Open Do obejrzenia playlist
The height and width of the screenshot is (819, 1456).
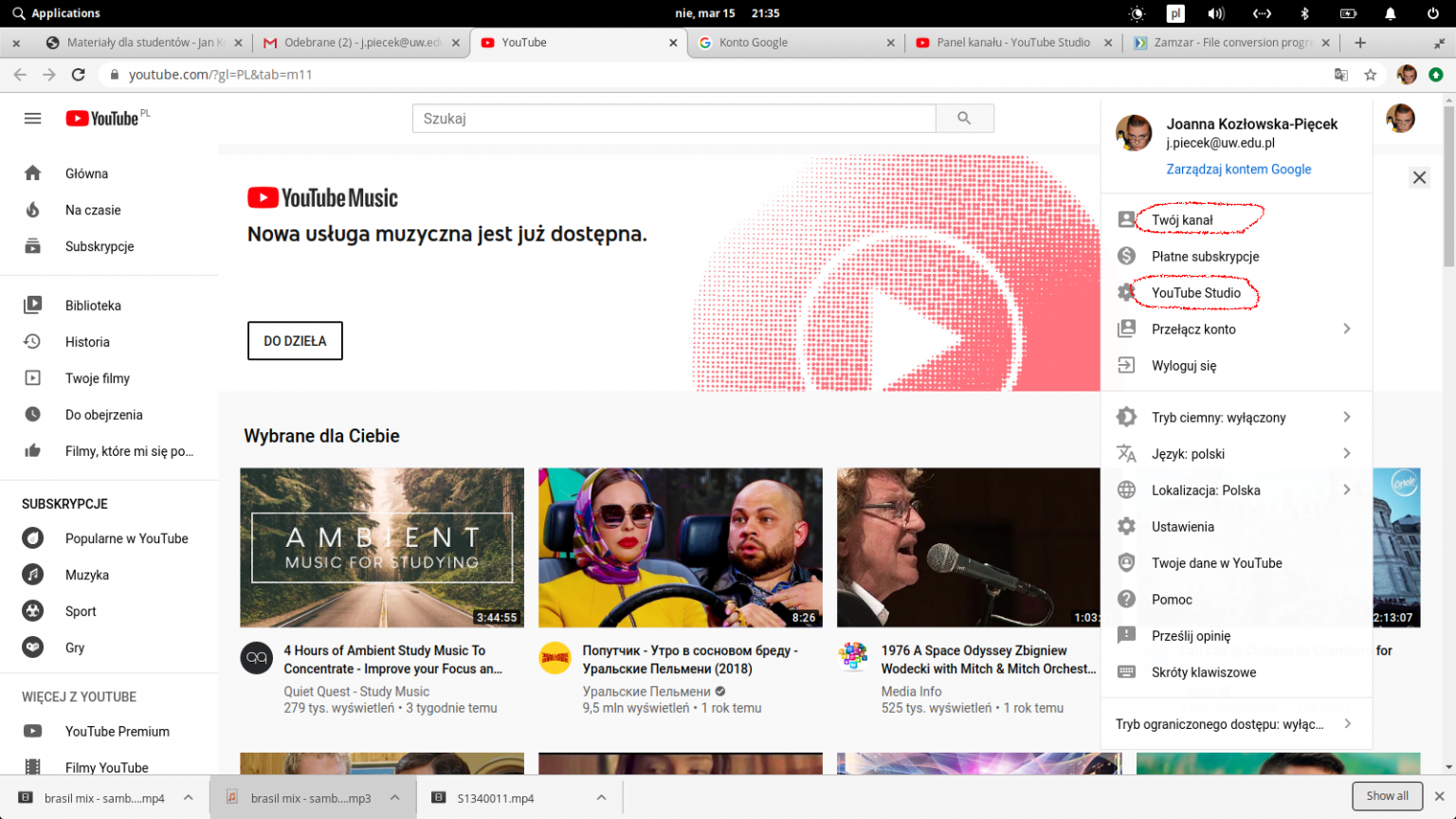(x=110, y=414)
